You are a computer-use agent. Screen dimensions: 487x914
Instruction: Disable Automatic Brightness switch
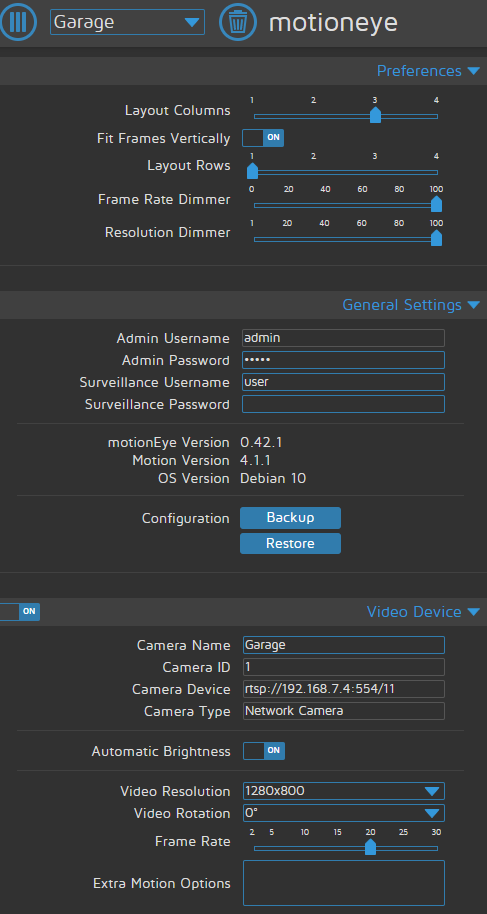click(x=264, y=751)
